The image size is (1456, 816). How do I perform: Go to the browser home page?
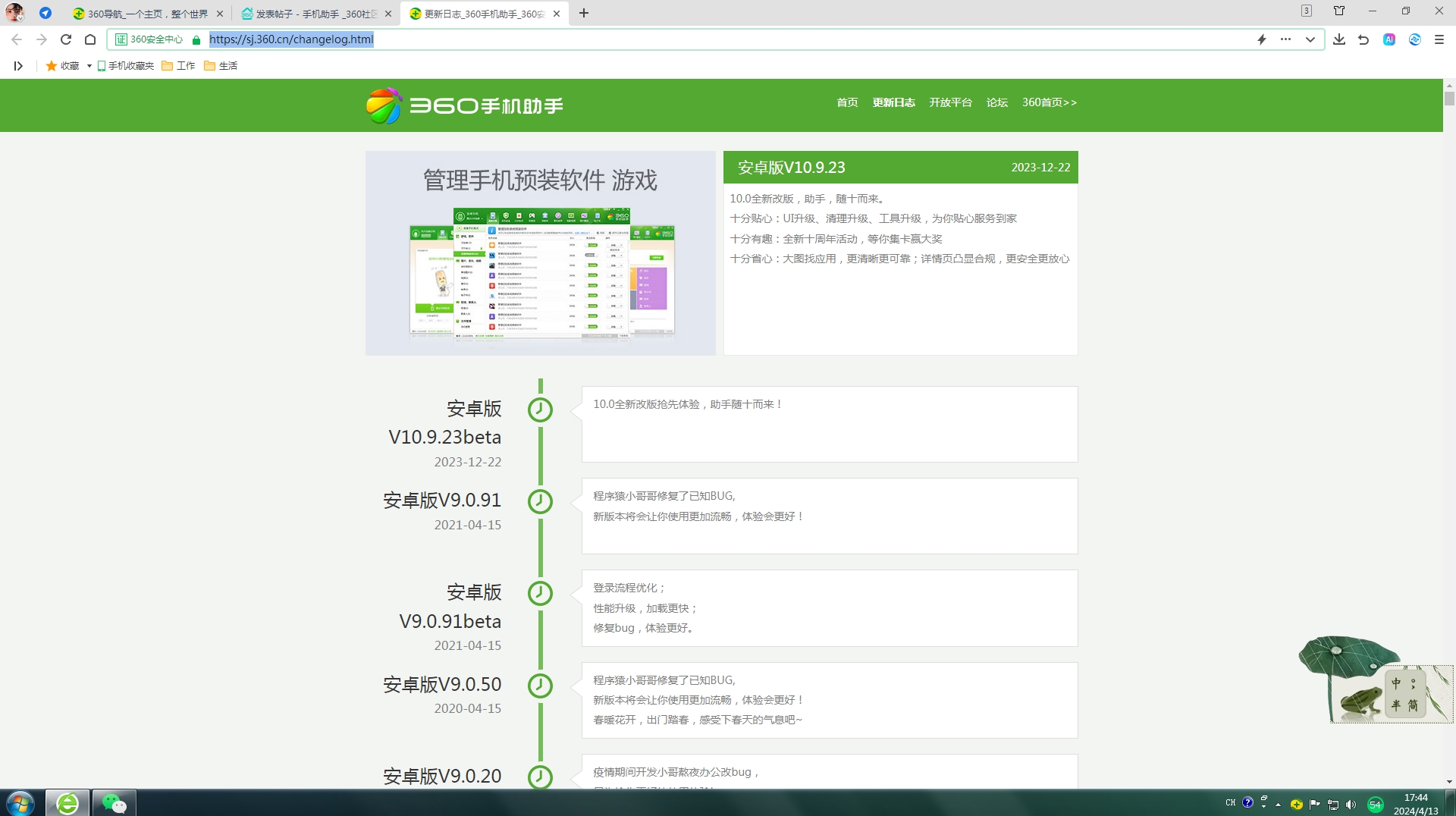pyautogui.click(x=90, y=39)
